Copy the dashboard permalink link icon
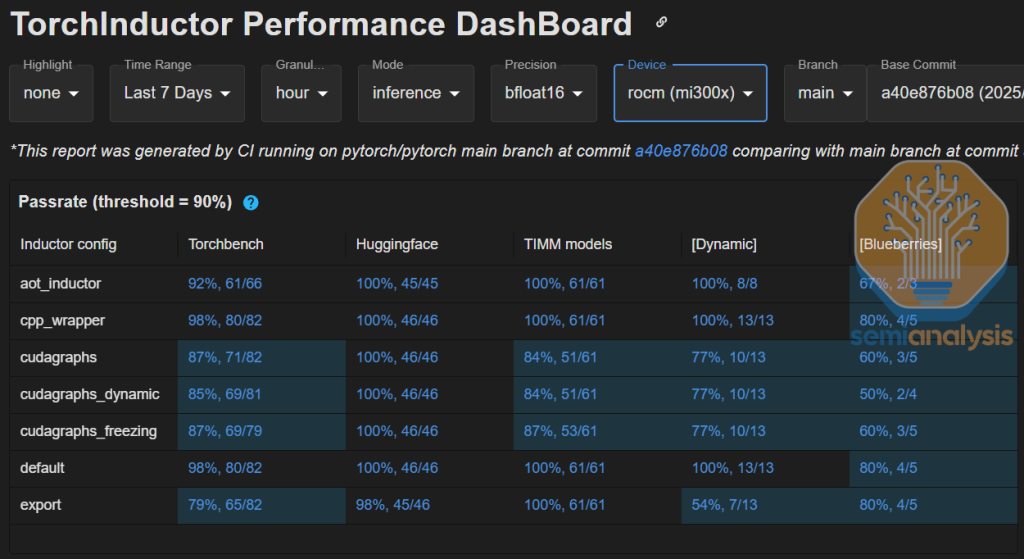Screen dimensions: 1024x559 (661, 22)
